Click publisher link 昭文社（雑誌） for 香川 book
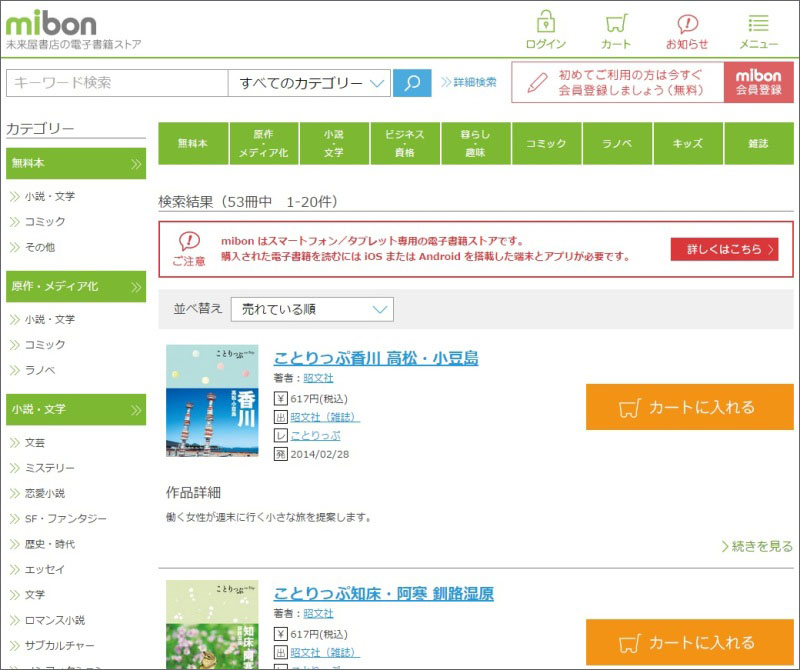The image size is (800, 670). tap(325, 417)
